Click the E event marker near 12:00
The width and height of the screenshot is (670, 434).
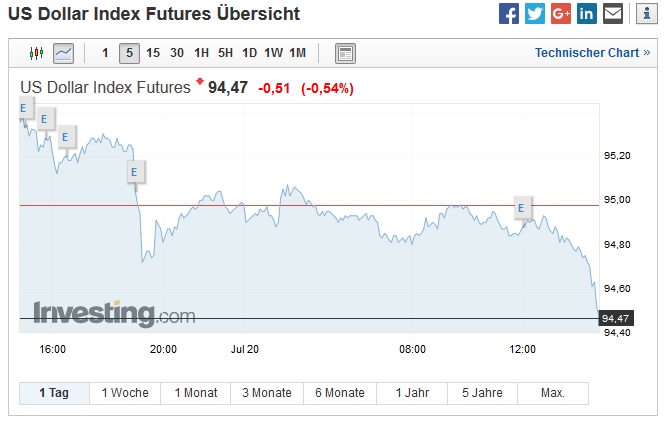click(521, 208)
